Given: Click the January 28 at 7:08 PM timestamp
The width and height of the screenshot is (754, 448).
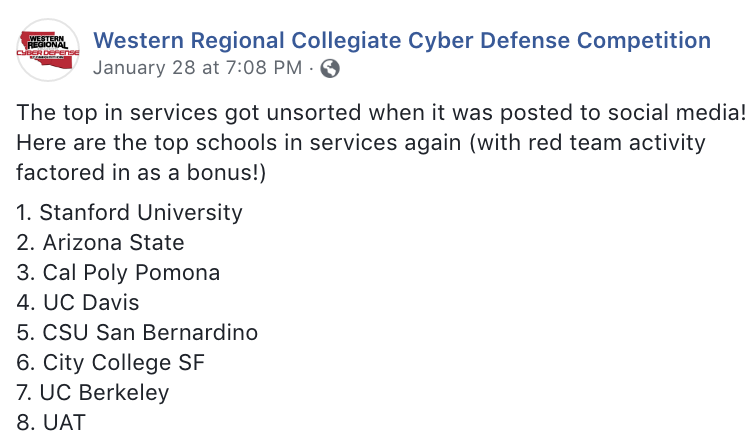Looking at the screenshot, I should [197, 68].
